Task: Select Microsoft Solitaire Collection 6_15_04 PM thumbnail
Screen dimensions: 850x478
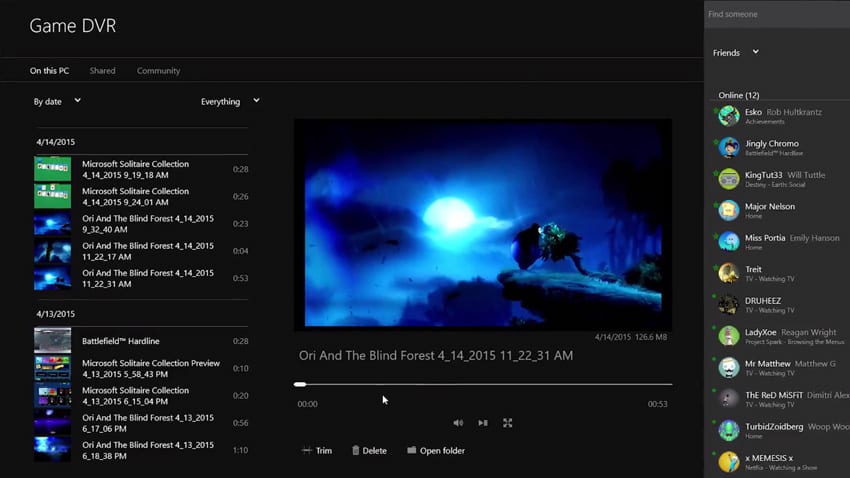Action: (53, 396)
